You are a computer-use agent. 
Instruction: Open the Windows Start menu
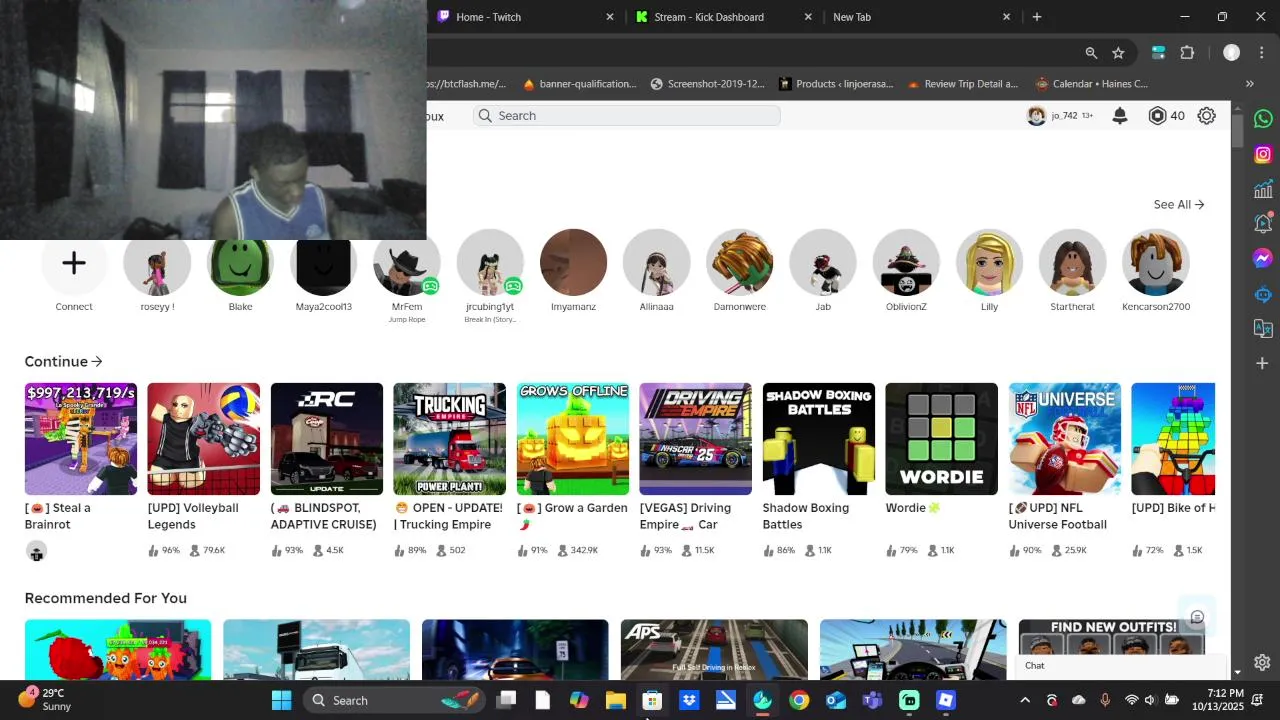(x=282, y=700)
